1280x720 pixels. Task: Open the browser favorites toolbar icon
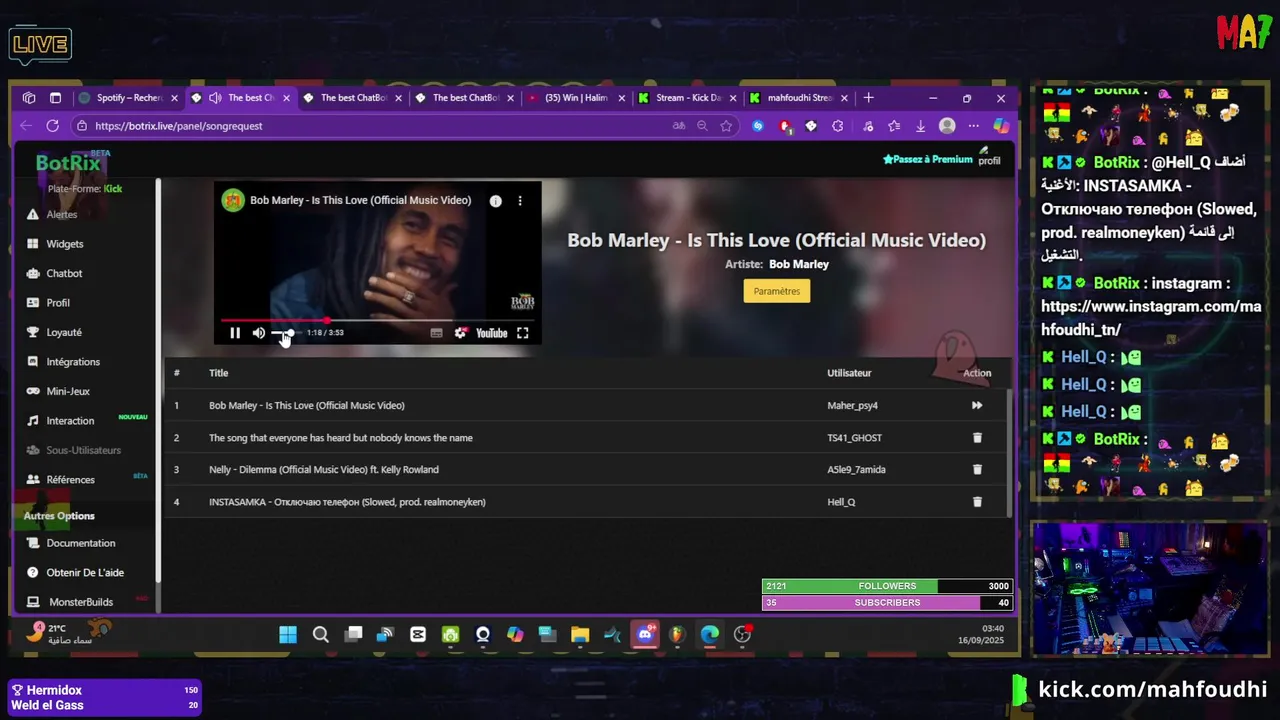(x=893, y=126)
